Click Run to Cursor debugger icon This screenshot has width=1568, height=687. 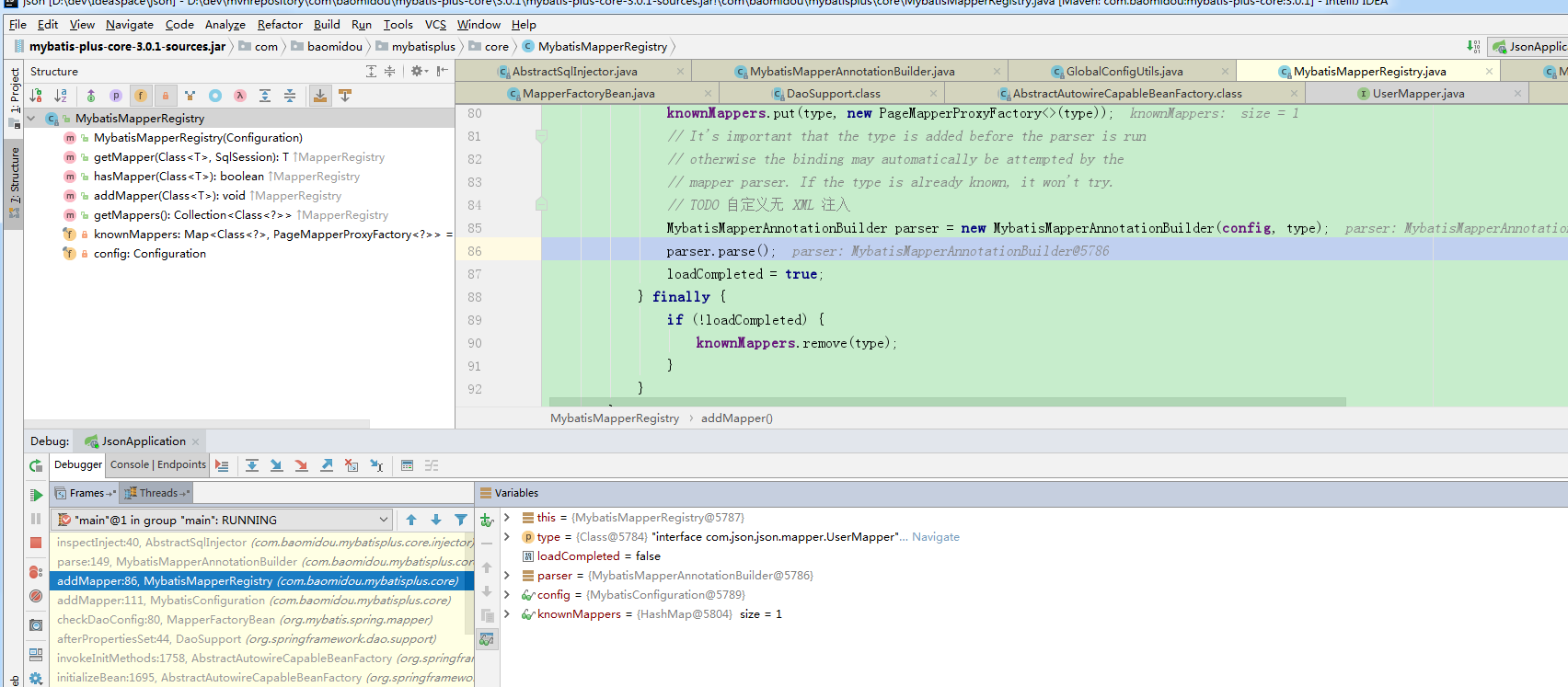click(376, 465)
